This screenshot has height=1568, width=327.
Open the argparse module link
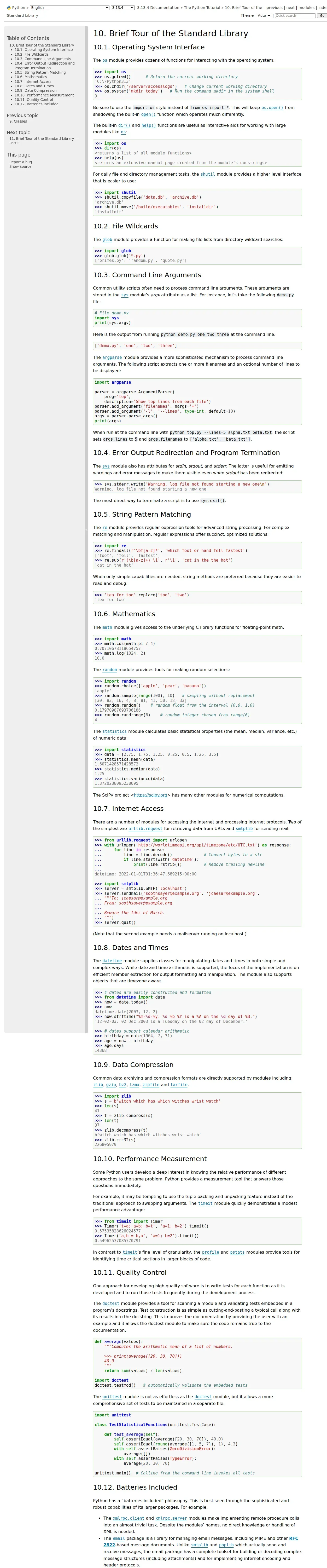click(x=112, y=357)
